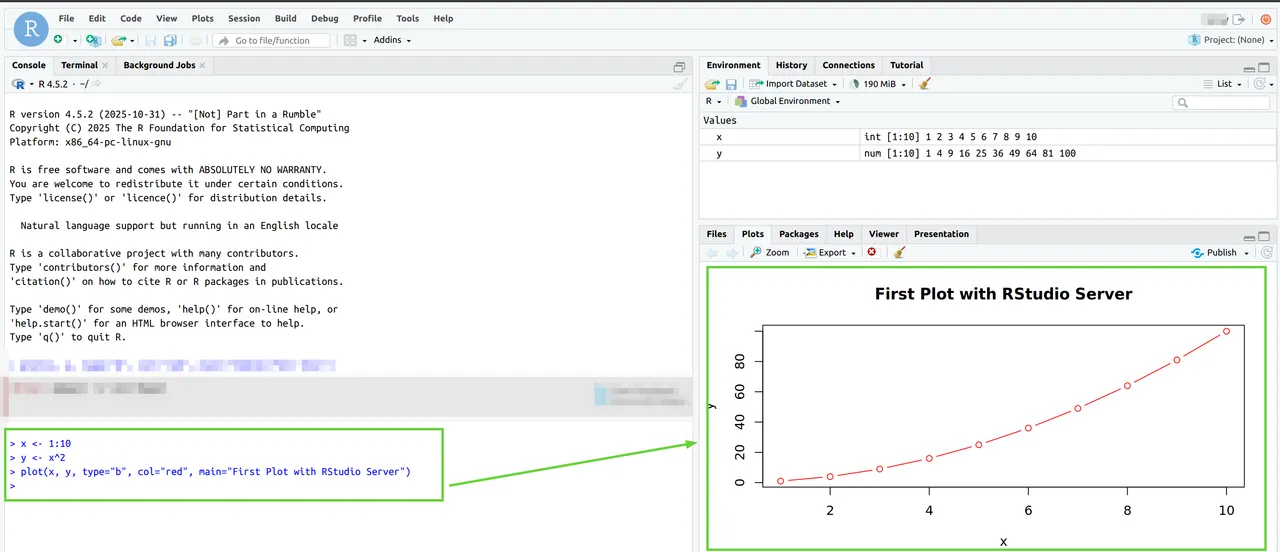Click the Zoom plot button
This screenshot has width=1280, height=552.
(x=770, y=253)
